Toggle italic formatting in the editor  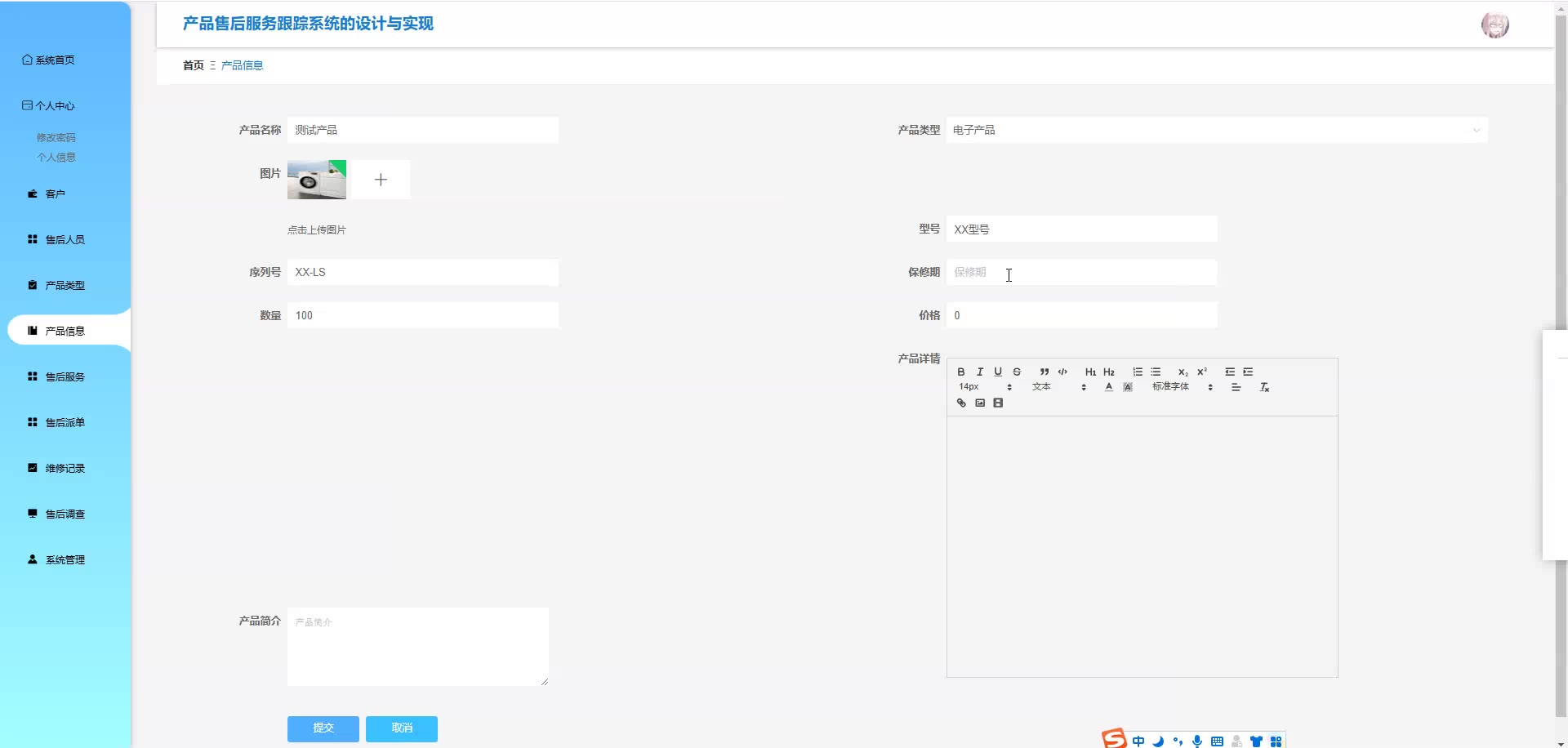click(x=980, y=372)
